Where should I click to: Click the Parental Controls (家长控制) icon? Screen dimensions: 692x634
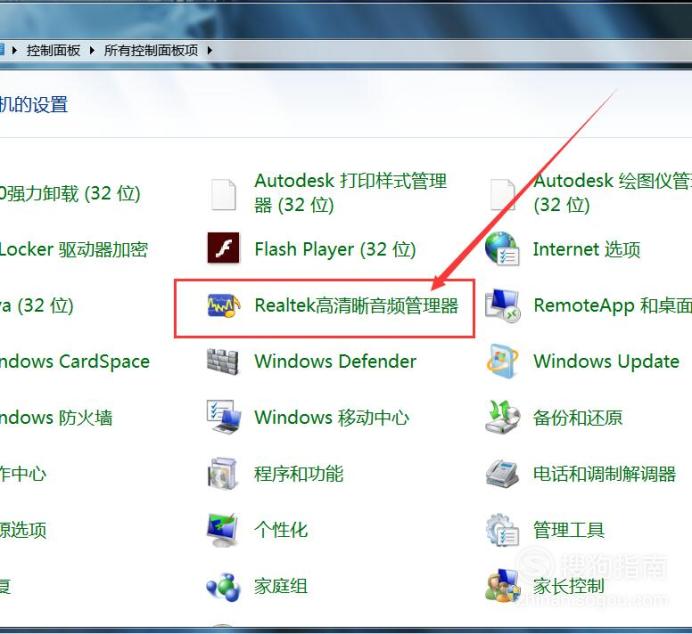(502, 586)
